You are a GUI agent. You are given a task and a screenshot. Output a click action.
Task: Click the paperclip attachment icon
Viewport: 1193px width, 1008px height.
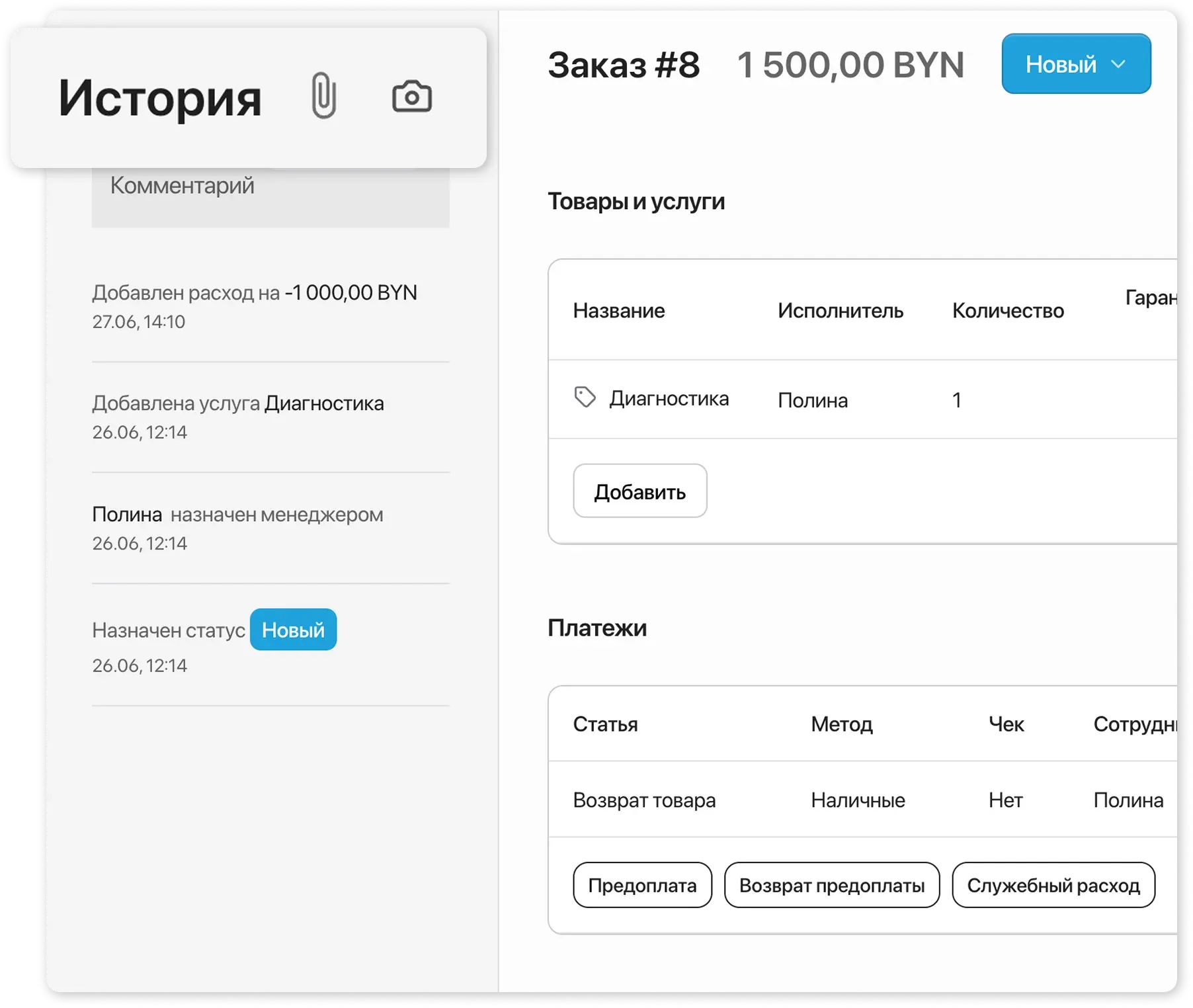point(323,97)
